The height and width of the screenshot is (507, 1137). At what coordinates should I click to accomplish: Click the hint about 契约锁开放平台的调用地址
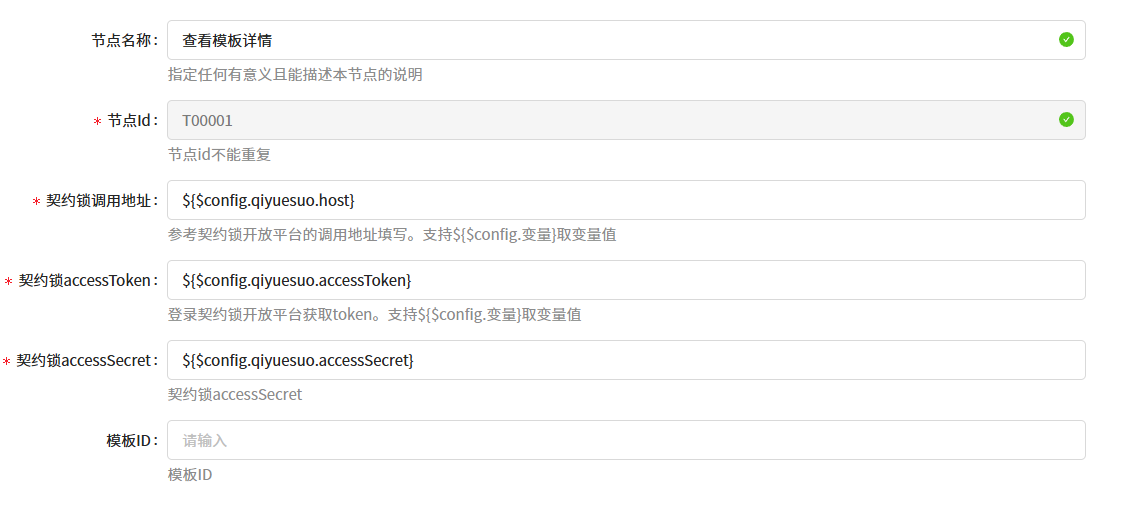pyautogui.click(x=398, y=235)
